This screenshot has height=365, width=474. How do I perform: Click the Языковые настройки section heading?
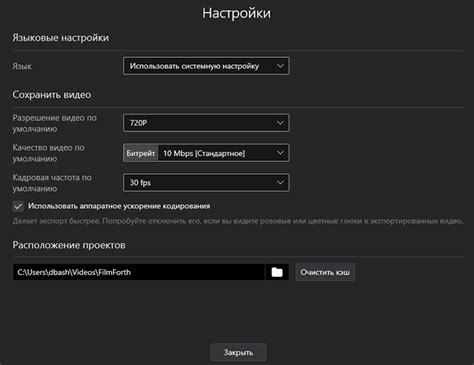(61, 38)
